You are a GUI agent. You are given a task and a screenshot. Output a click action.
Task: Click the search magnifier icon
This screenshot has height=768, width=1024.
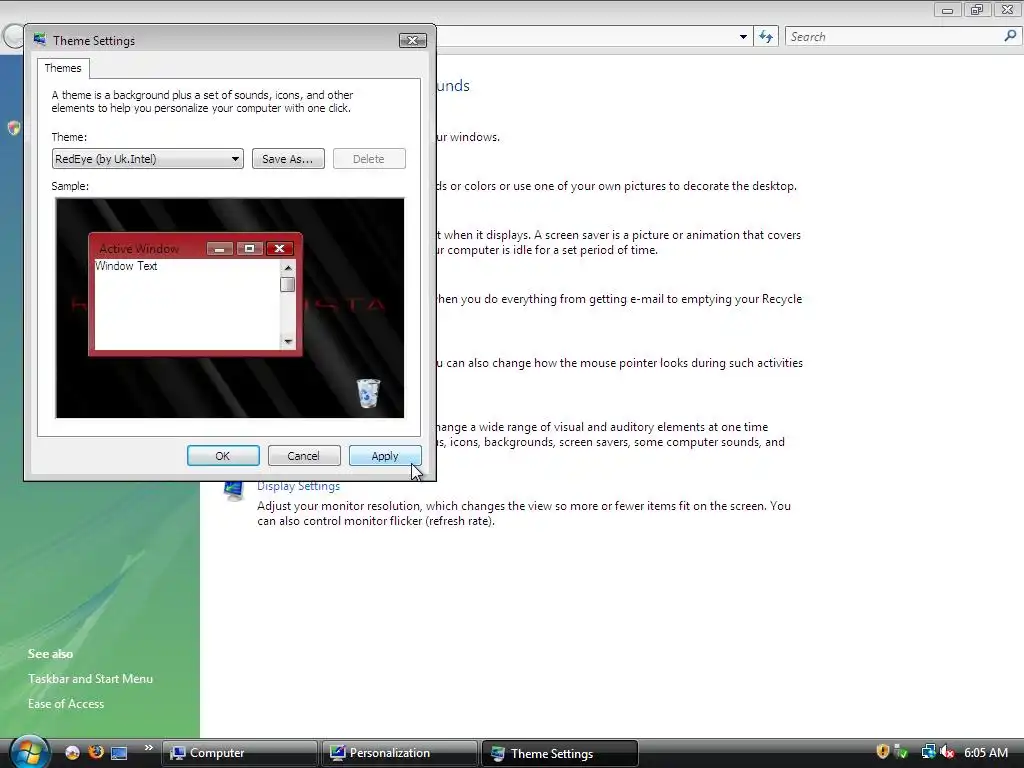[x=1010, y=36]
